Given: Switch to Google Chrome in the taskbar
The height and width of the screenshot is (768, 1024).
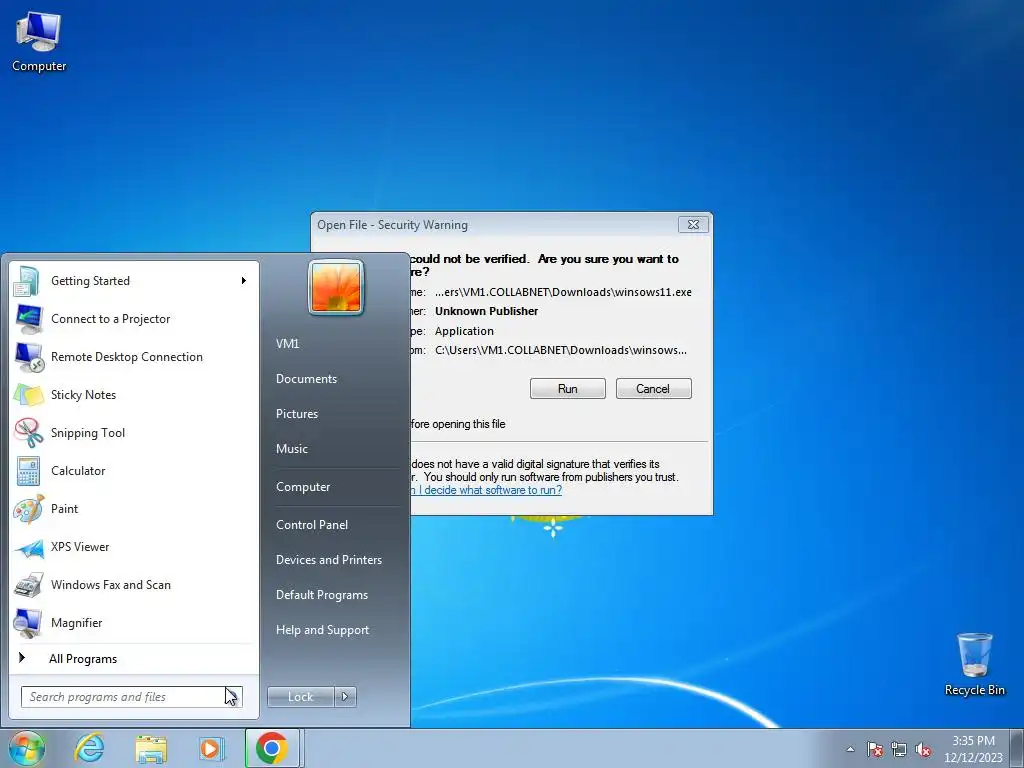Looking at the screenshot, I should point(272,748).
